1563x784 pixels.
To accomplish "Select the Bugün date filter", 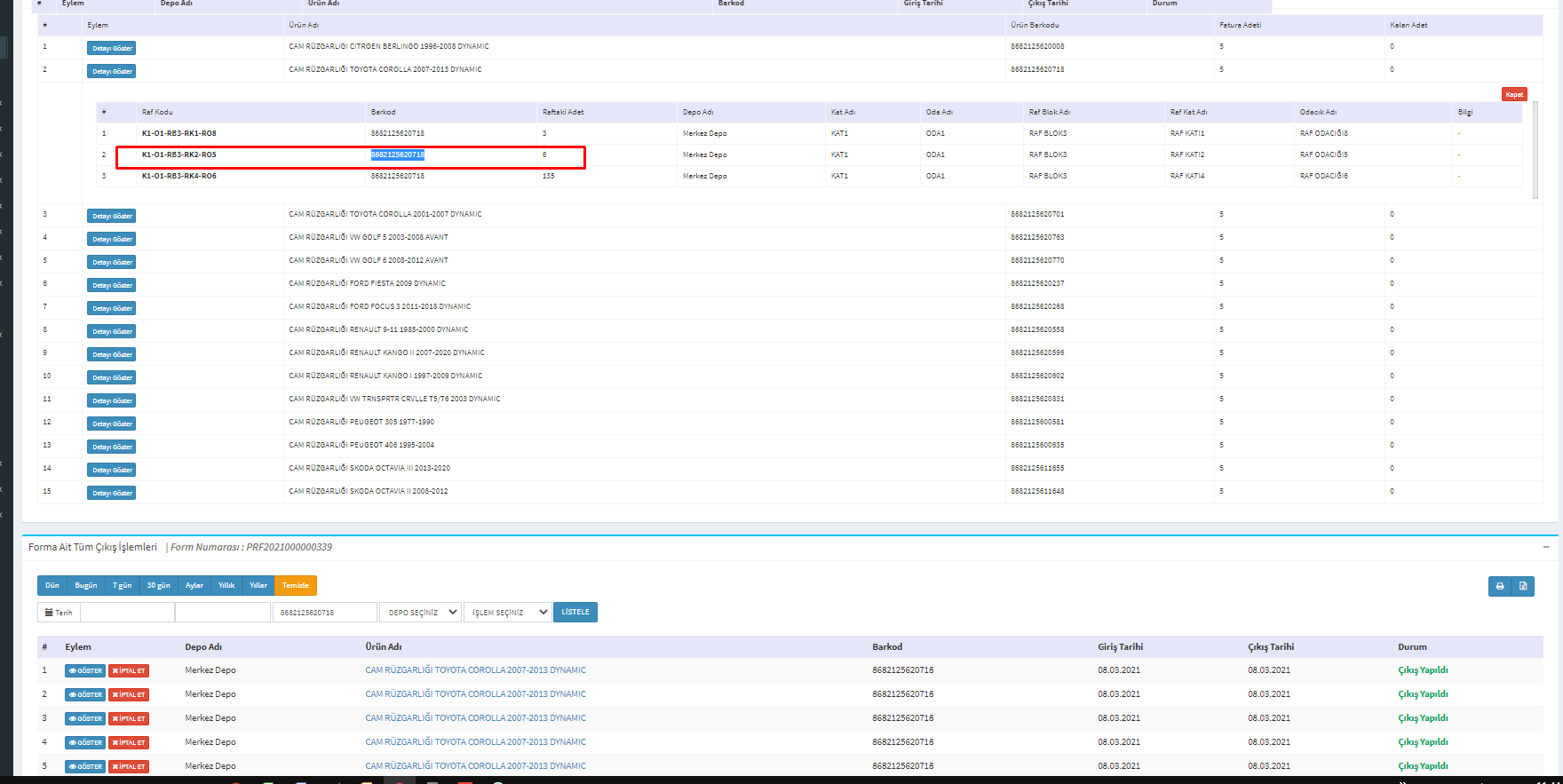I will [x=86, y=586].
